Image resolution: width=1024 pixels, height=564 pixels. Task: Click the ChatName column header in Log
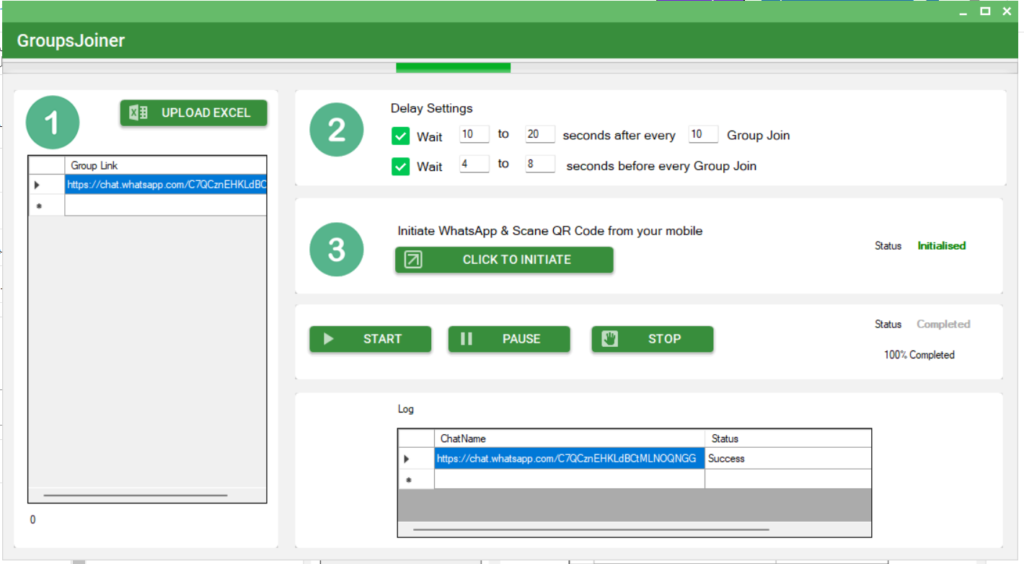coord(569,438)
